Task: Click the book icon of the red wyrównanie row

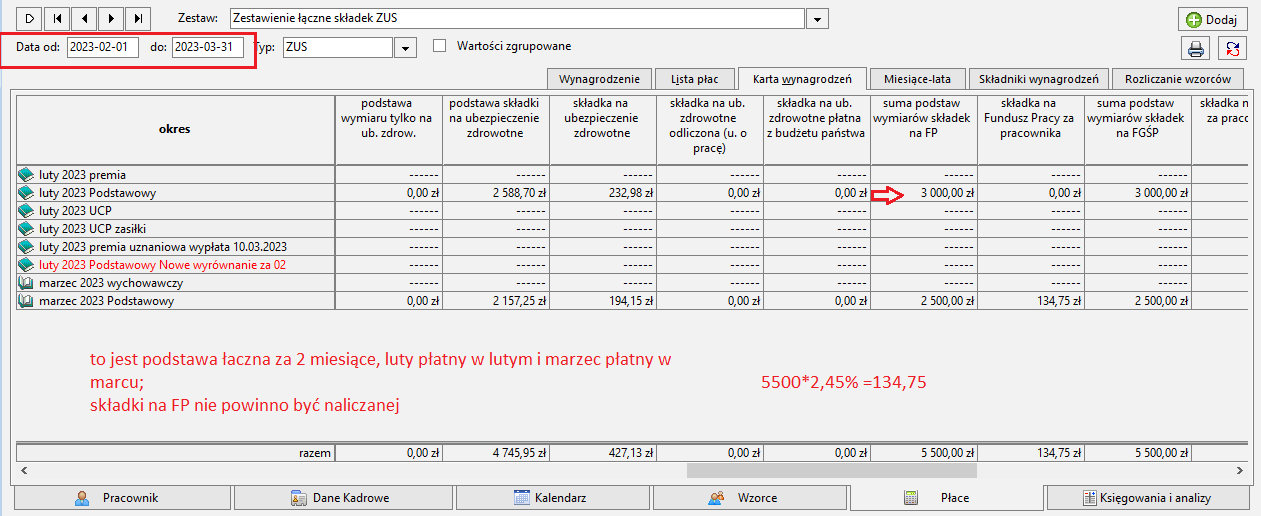Action: pyautogui.click(x=26, y=265)
